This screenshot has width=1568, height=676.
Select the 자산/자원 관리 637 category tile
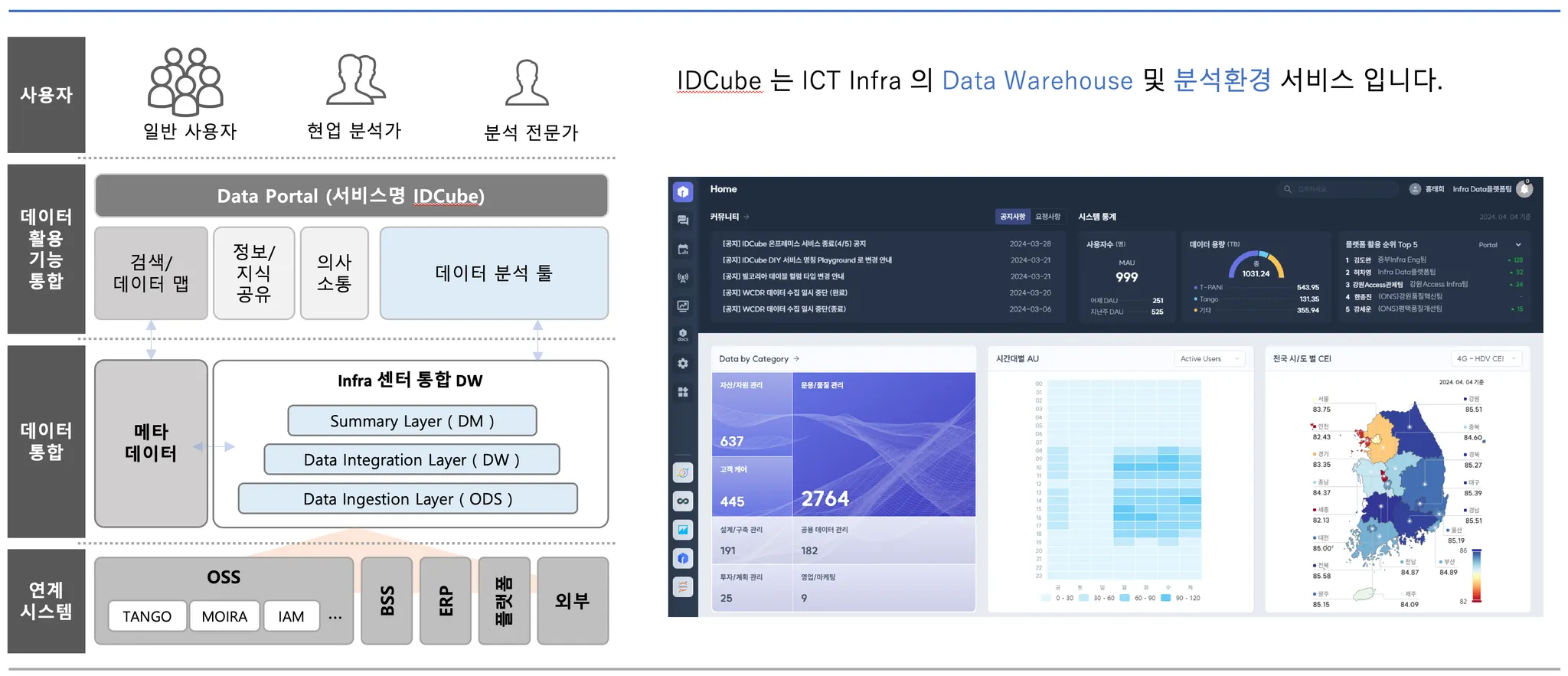pos(752,414)
